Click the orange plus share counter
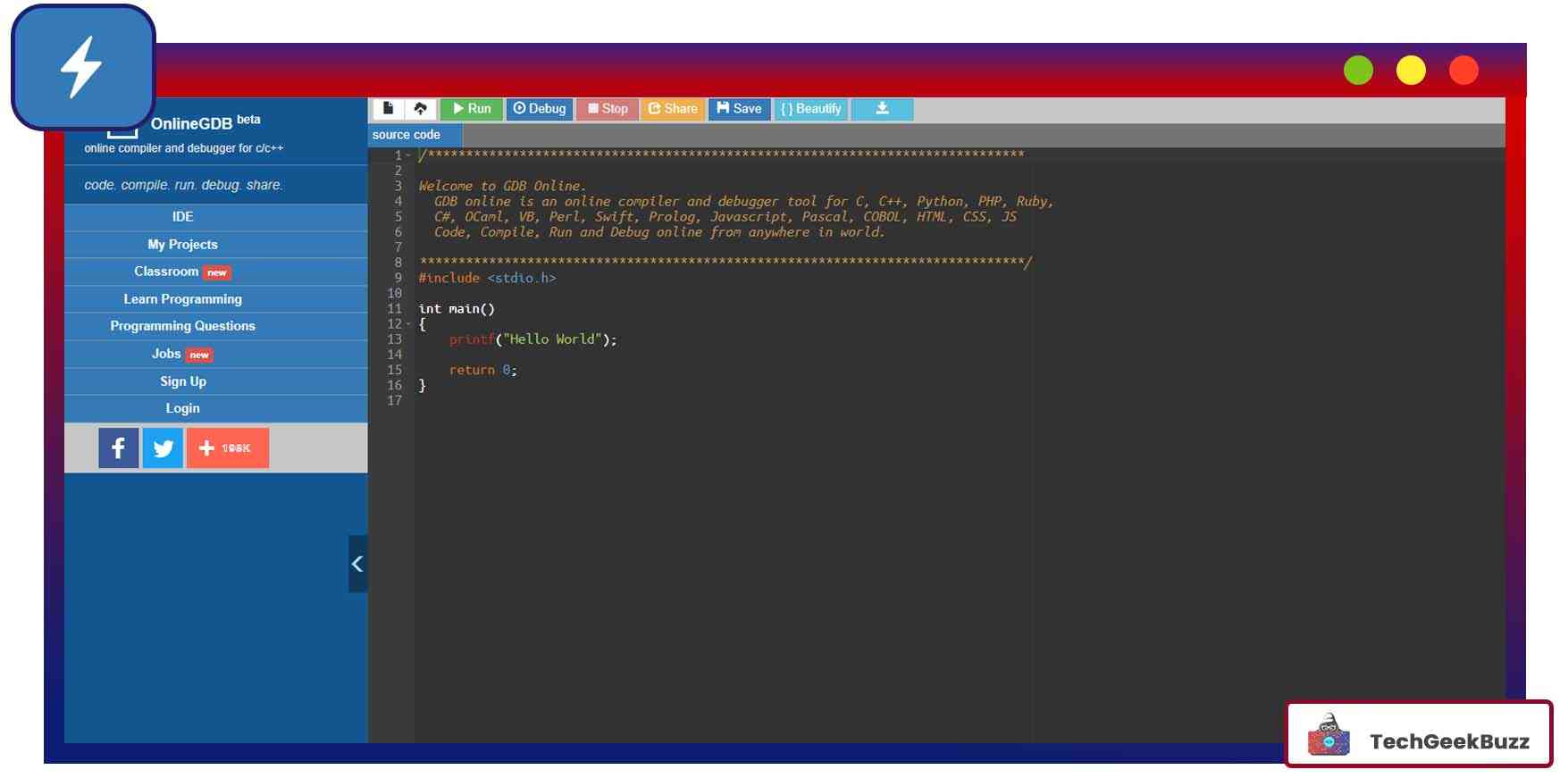Image resolution: width=1568 pixels, height=778 pixels. tap(228, 448)
